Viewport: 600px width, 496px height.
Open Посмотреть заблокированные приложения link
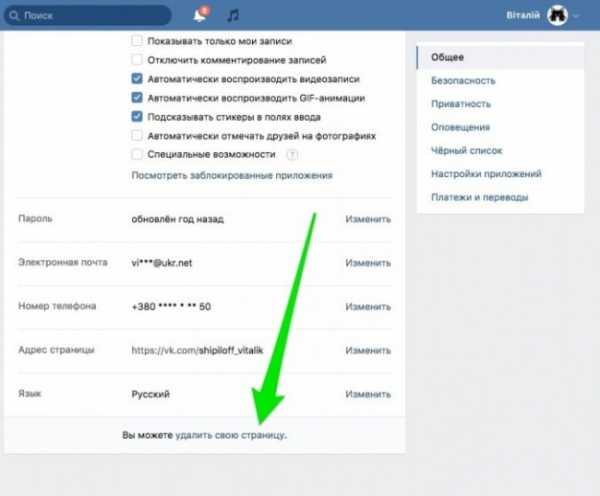[x=232, y=175]
